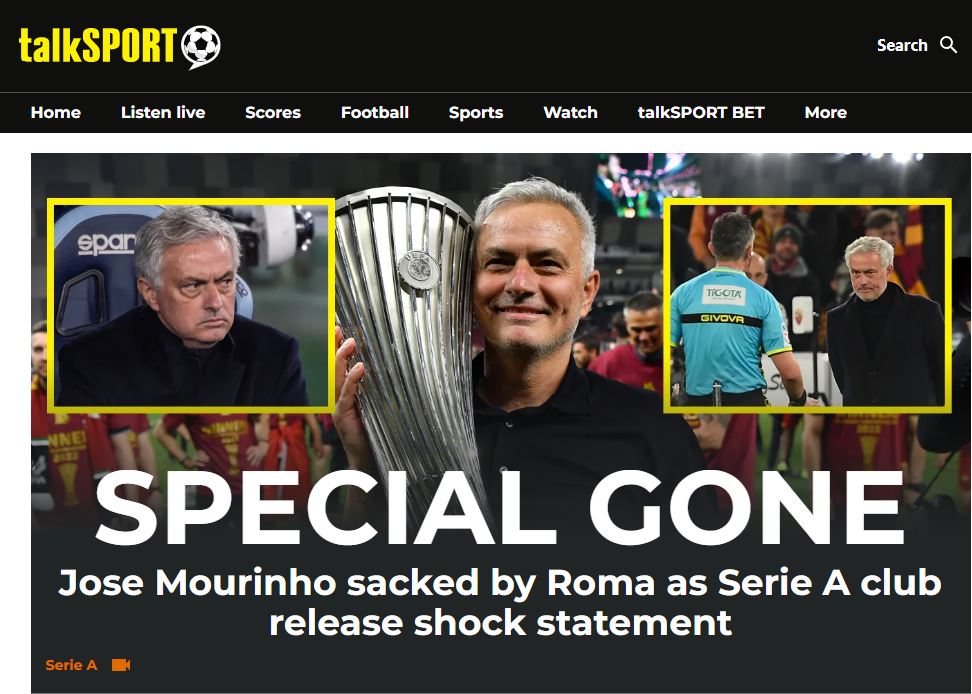Open the Home menu item
This screenshot has height=694, width=972.
56,112
